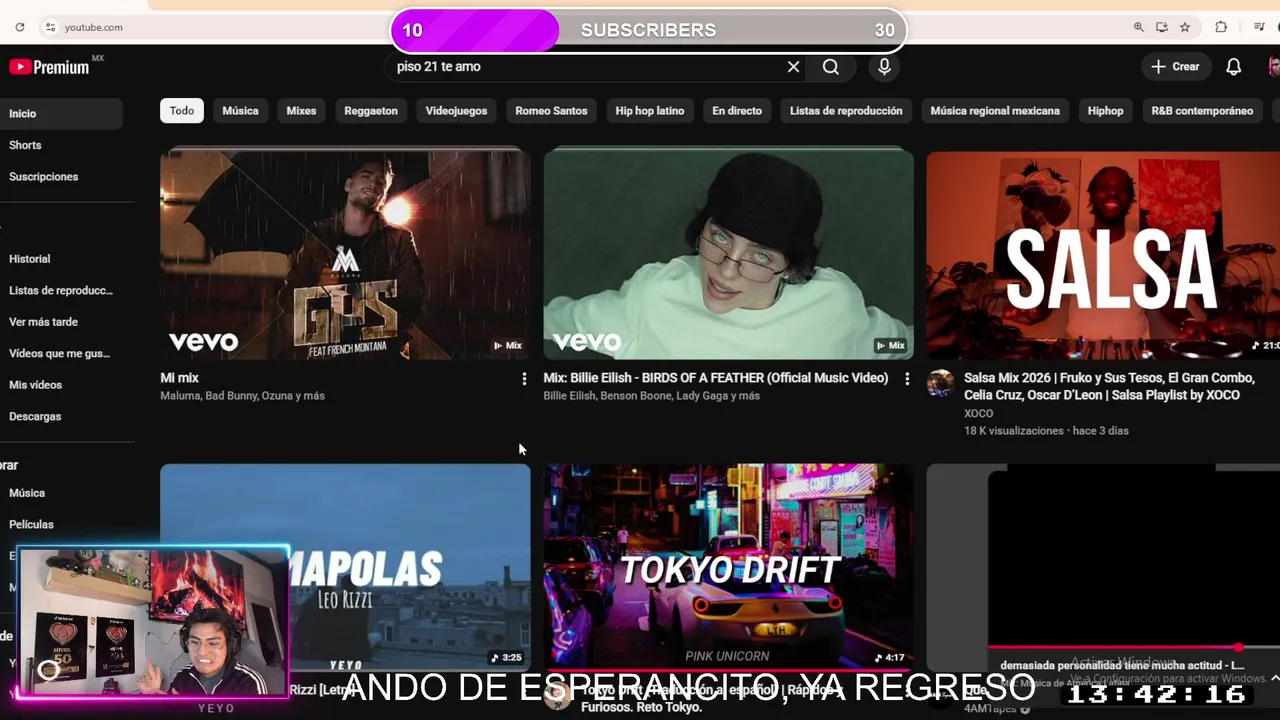Open the notifications bell
This screenshot has width=1280, height=720.
(x=1234, y=67)
